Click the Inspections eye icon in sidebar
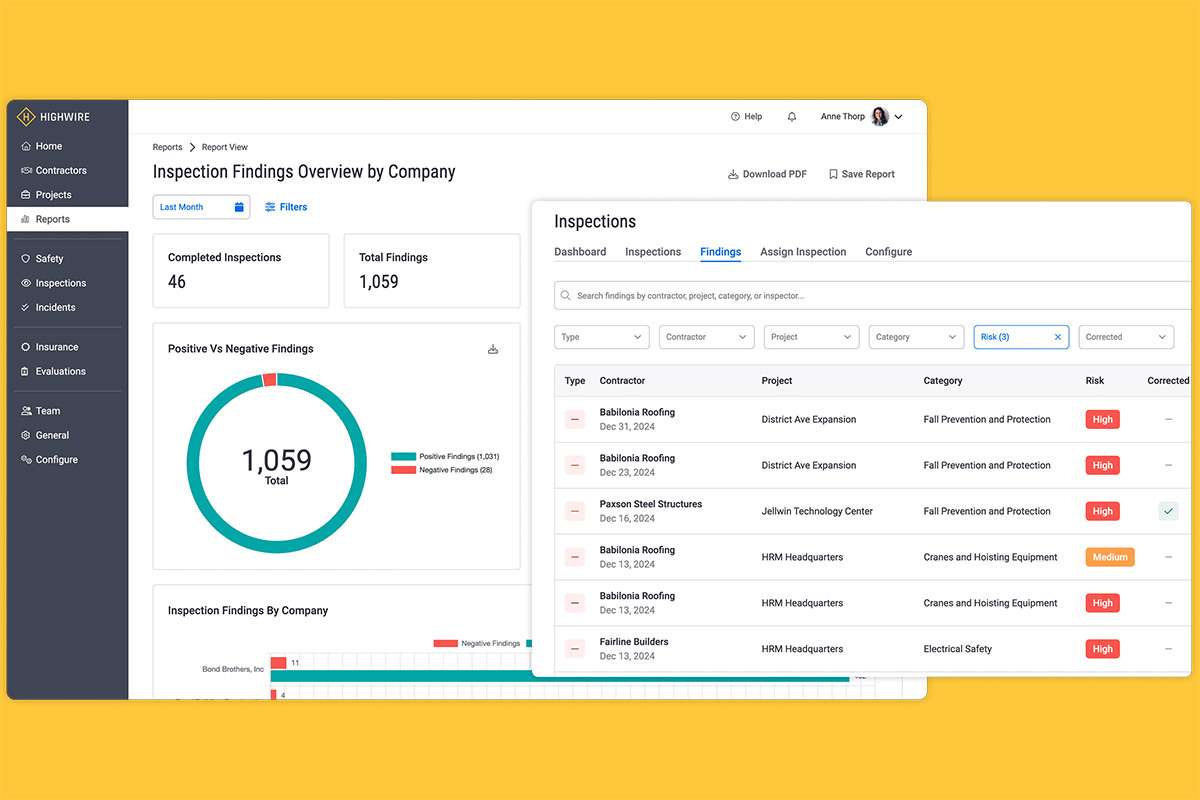The image size is (1200, 800). pyautogui.click(x=26, y=283)
